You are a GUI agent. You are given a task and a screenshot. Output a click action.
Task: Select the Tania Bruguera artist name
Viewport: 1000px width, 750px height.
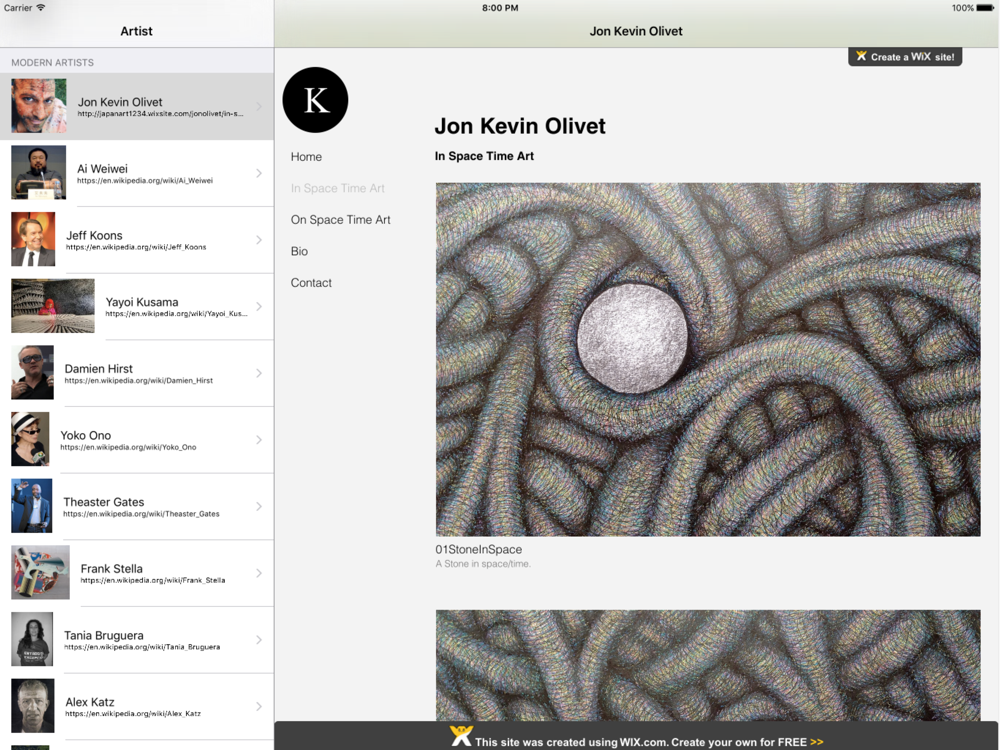[103, 635]
